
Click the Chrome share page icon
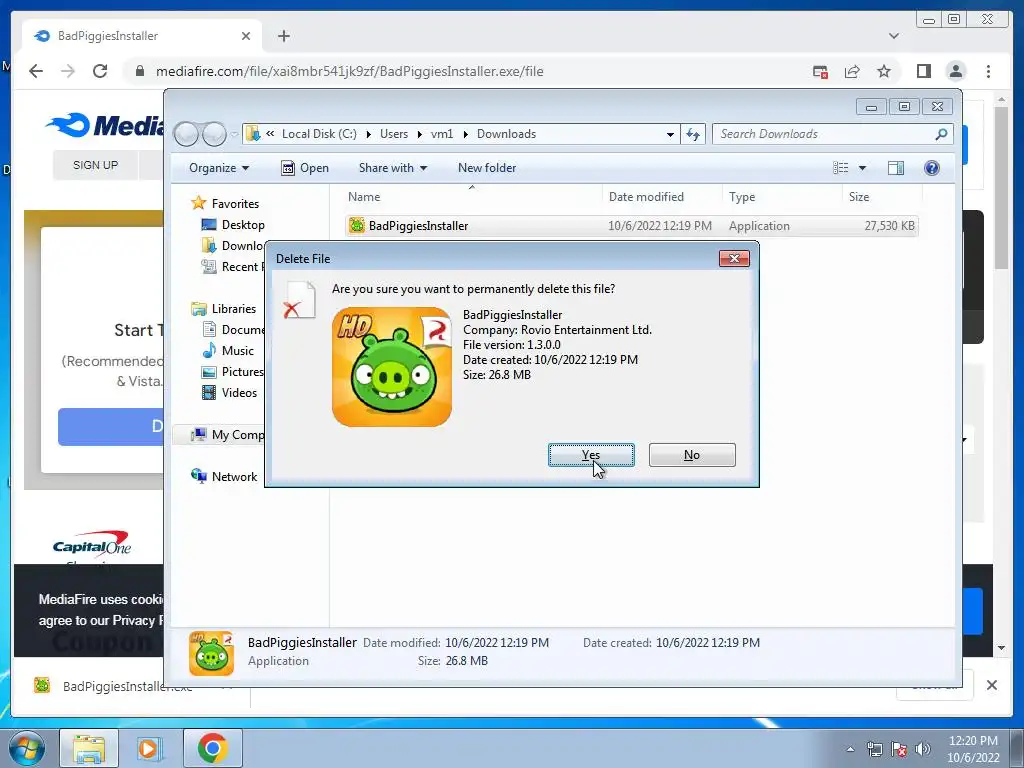click(x=852, y=71)
